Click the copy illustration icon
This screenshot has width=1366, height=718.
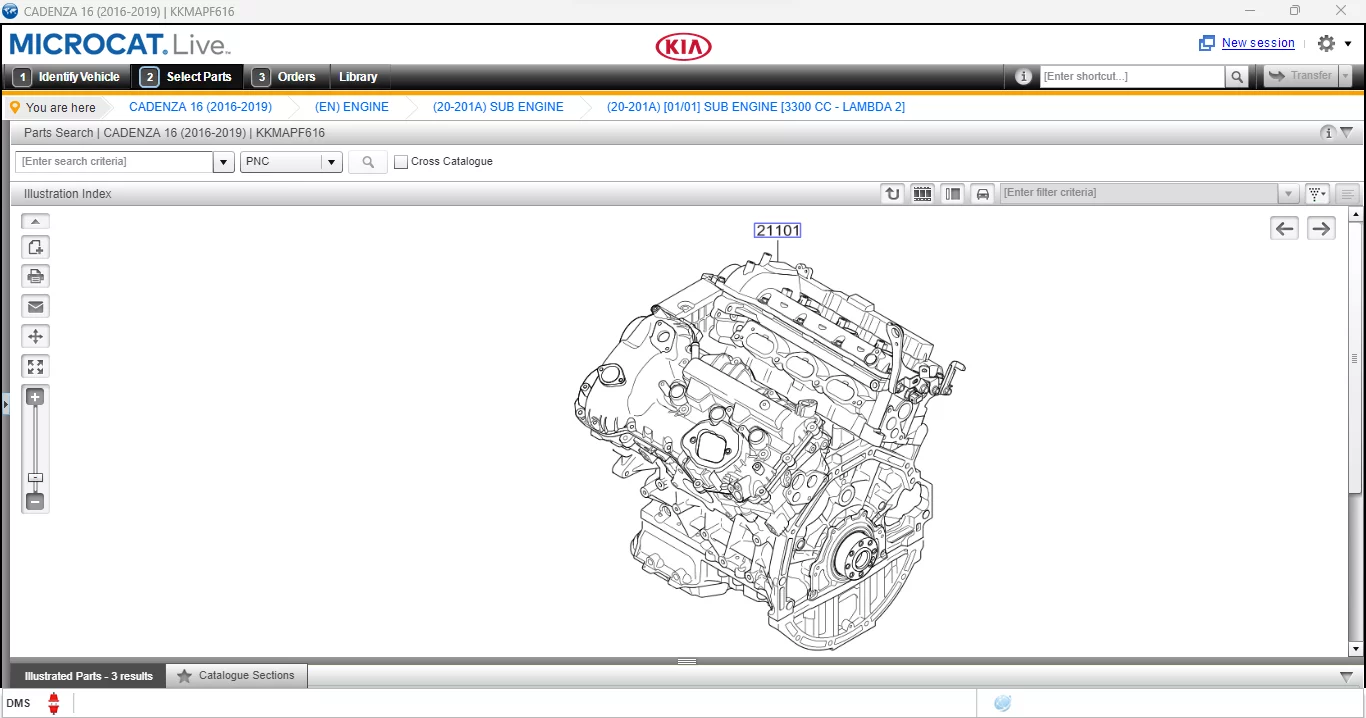pyautogui.click(x=35, y=246)
